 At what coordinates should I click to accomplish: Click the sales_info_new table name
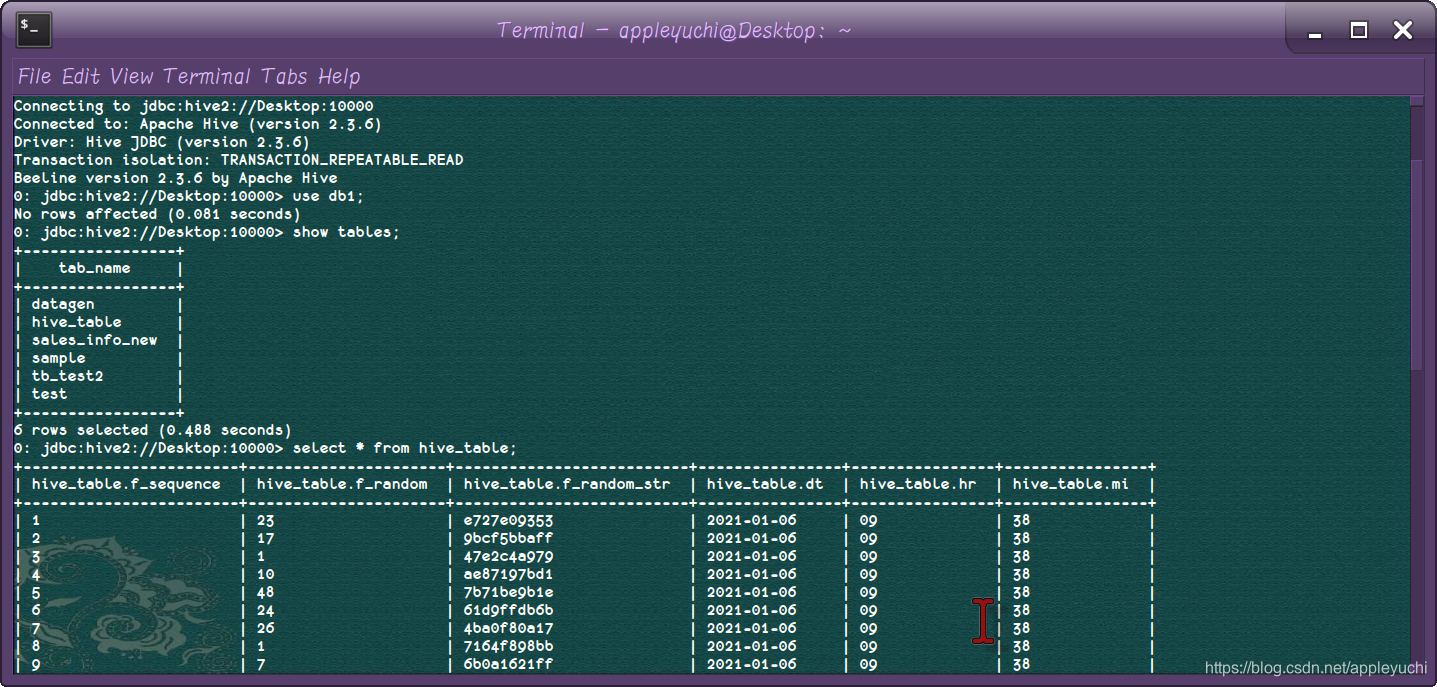[95, 339]
